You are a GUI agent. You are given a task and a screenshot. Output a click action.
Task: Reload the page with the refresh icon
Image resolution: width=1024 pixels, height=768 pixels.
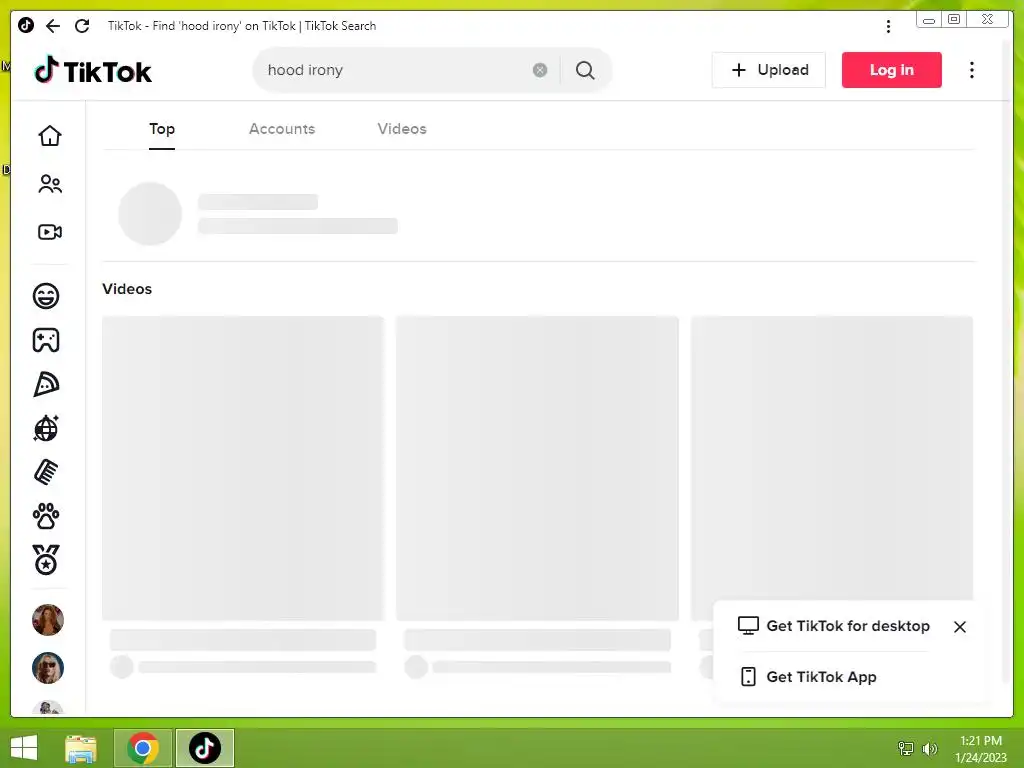click(82, 25)
